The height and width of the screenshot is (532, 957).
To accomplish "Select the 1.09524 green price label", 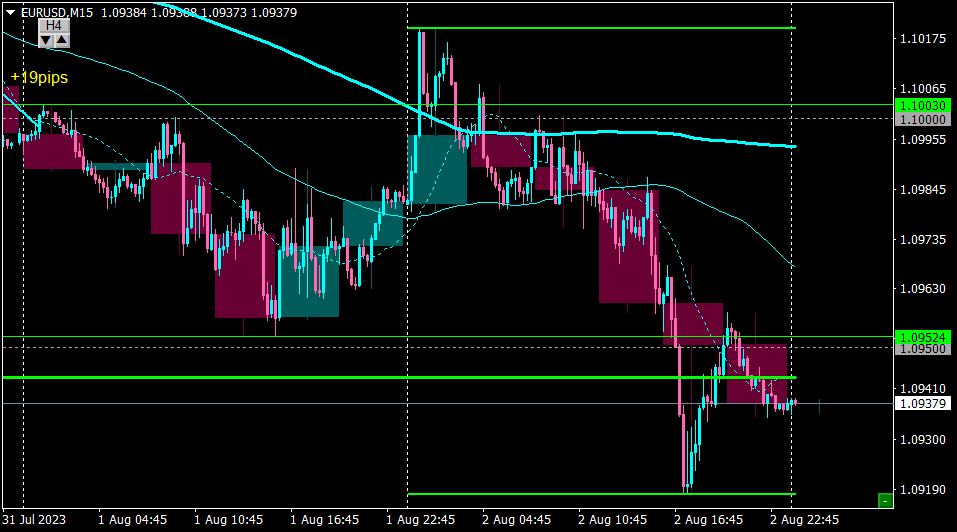I will tap(923, 337).
